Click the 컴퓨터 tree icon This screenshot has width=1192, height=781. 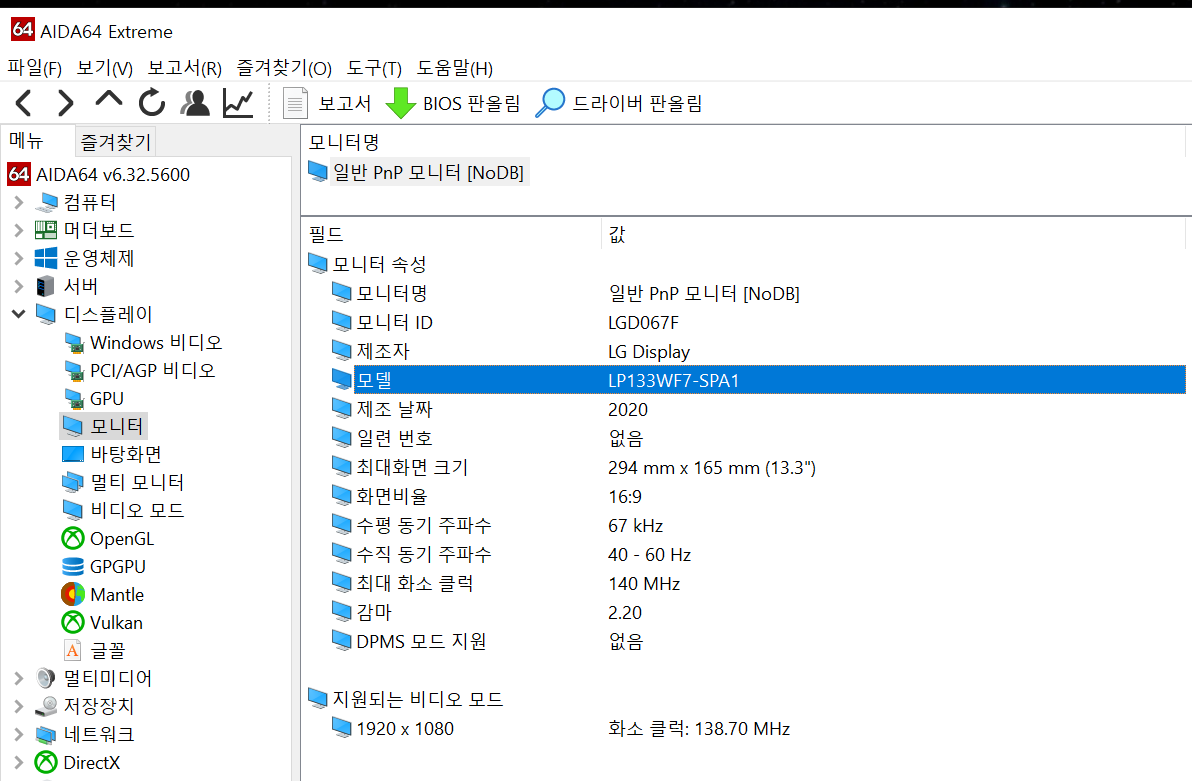tap(46, 202)
